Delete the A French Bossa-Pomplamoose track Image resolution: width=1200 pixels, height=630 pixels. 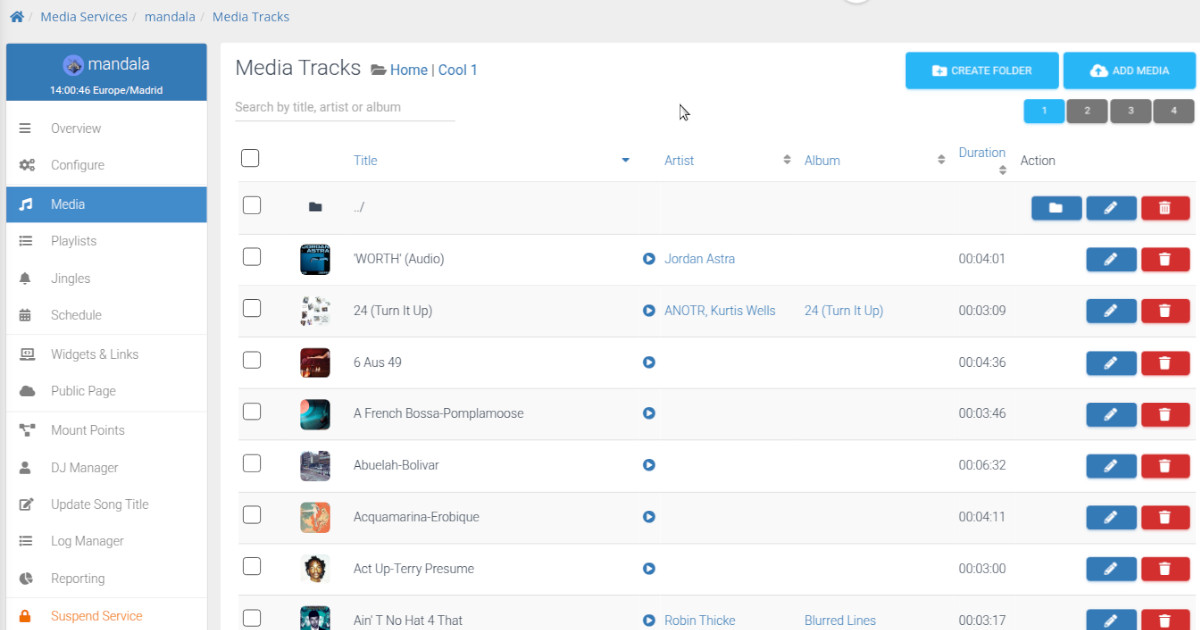click(1165, 414)
